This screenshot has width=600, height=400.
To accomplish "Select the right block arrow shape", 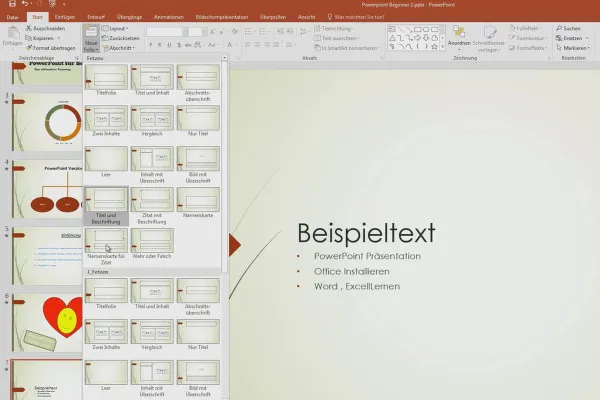I will 417,38.
